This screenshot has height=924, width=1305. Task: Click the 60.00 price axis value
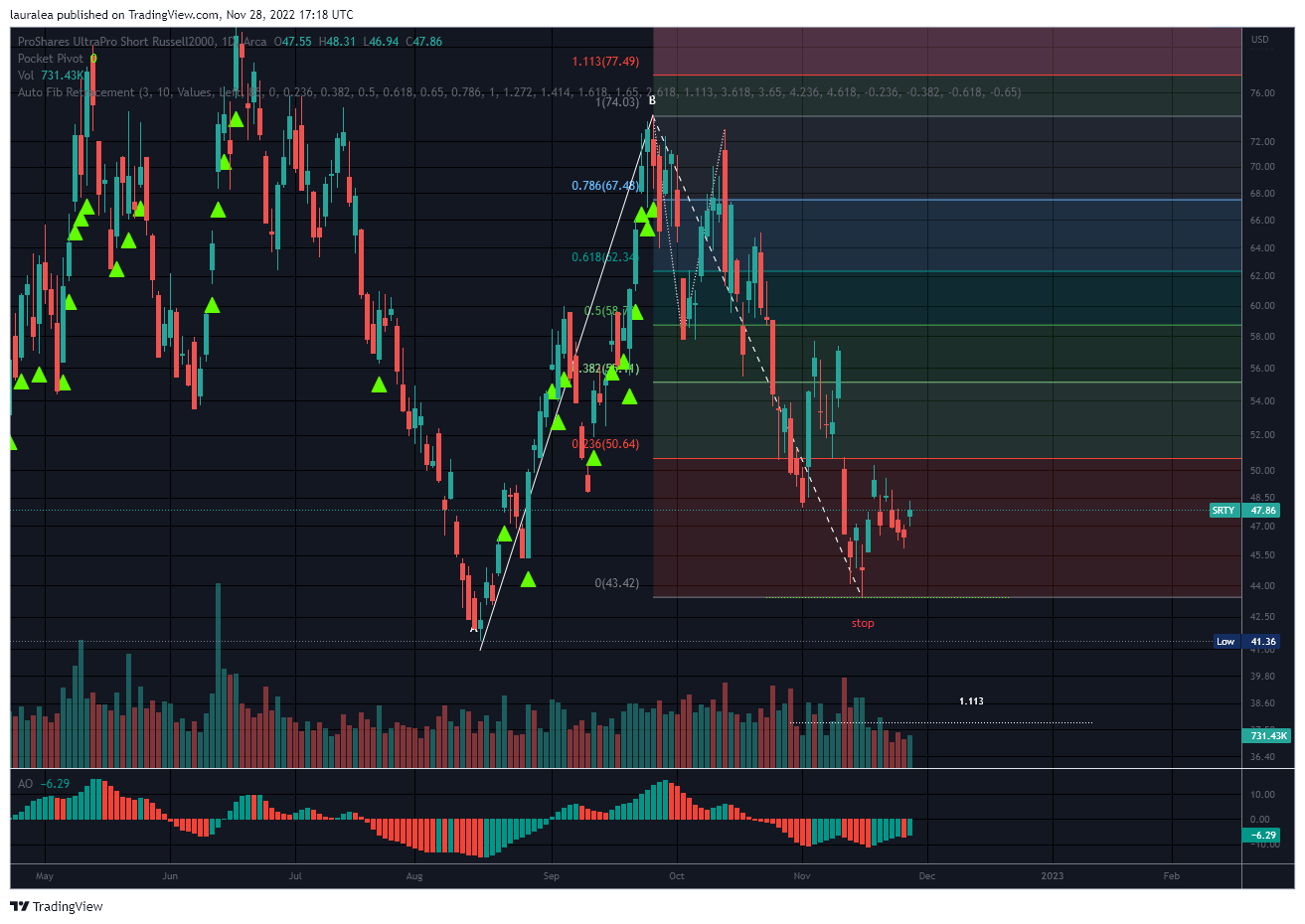(1262, 306)
